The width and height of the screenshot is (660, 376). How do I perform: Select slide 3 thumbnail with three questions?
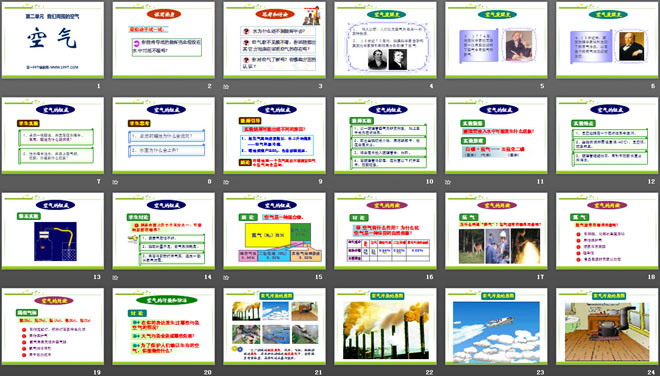274,40
